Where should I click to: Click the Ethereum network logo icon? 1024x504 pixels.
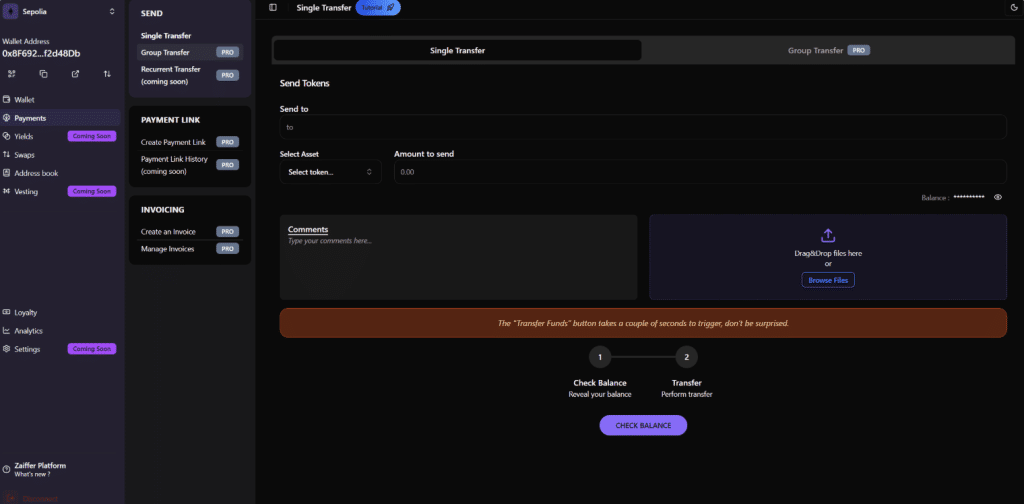tap(11, 11)
